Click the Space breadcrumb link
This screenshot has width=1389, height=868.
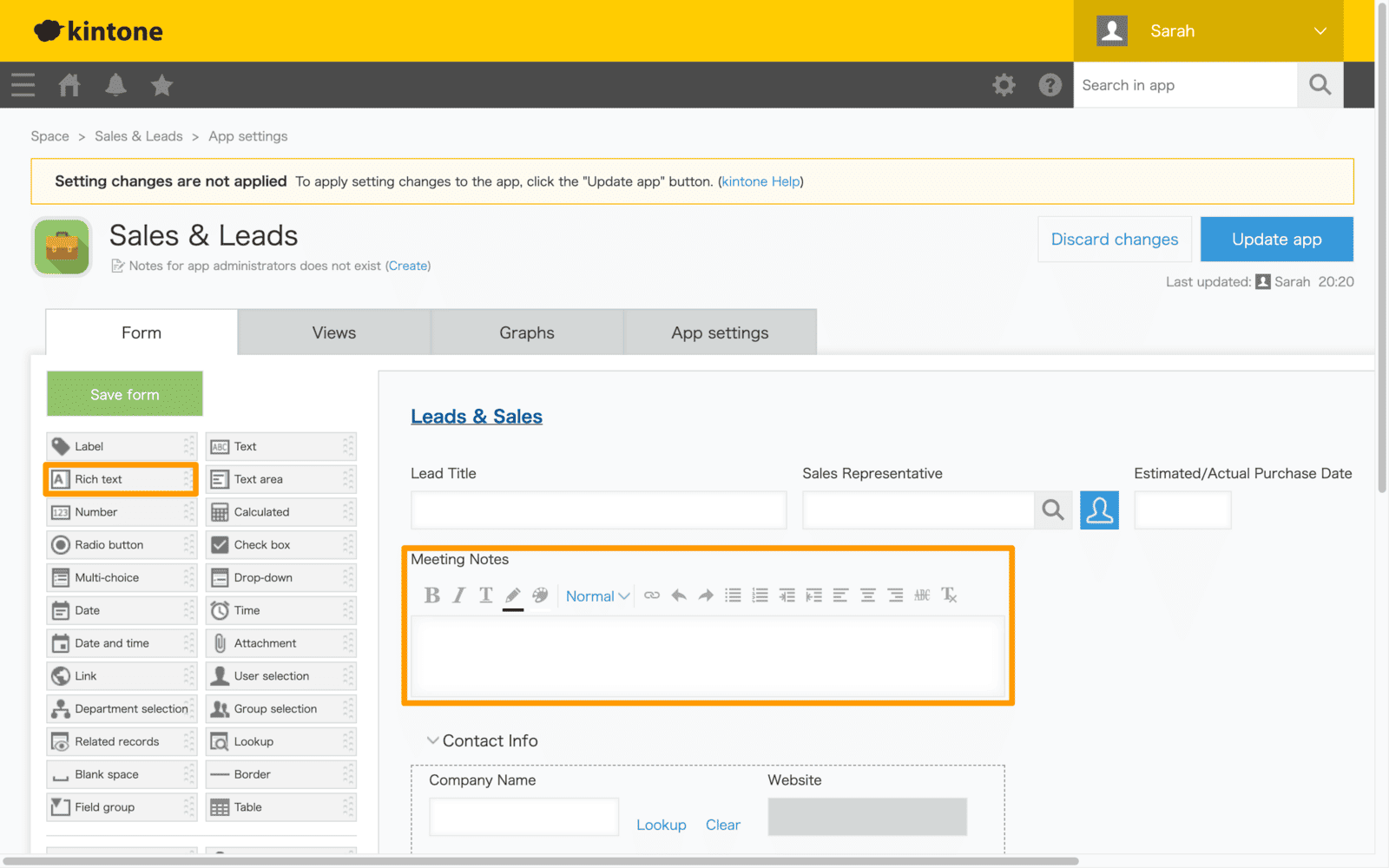49,136
